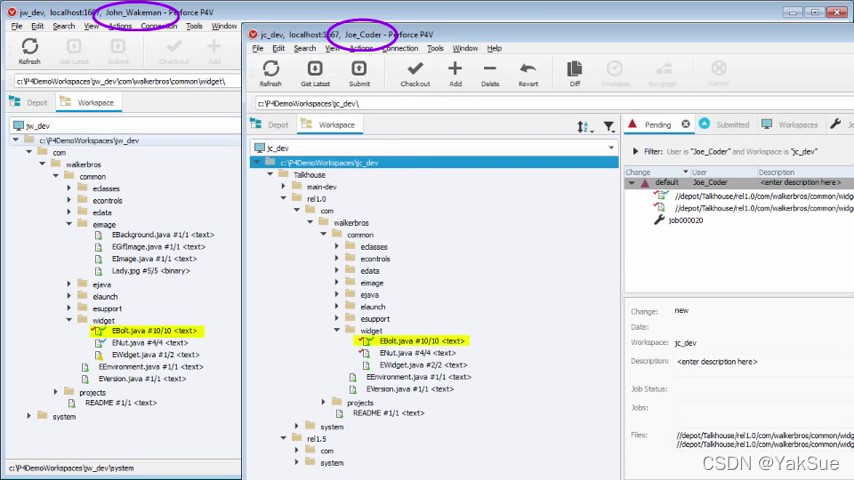Image resolution: width=854 pixels, height=480 pixels.
Task: Click the Checkout checkmark in jc_dev toolbar
Action: pyautogui.click(x=415, y=69)
